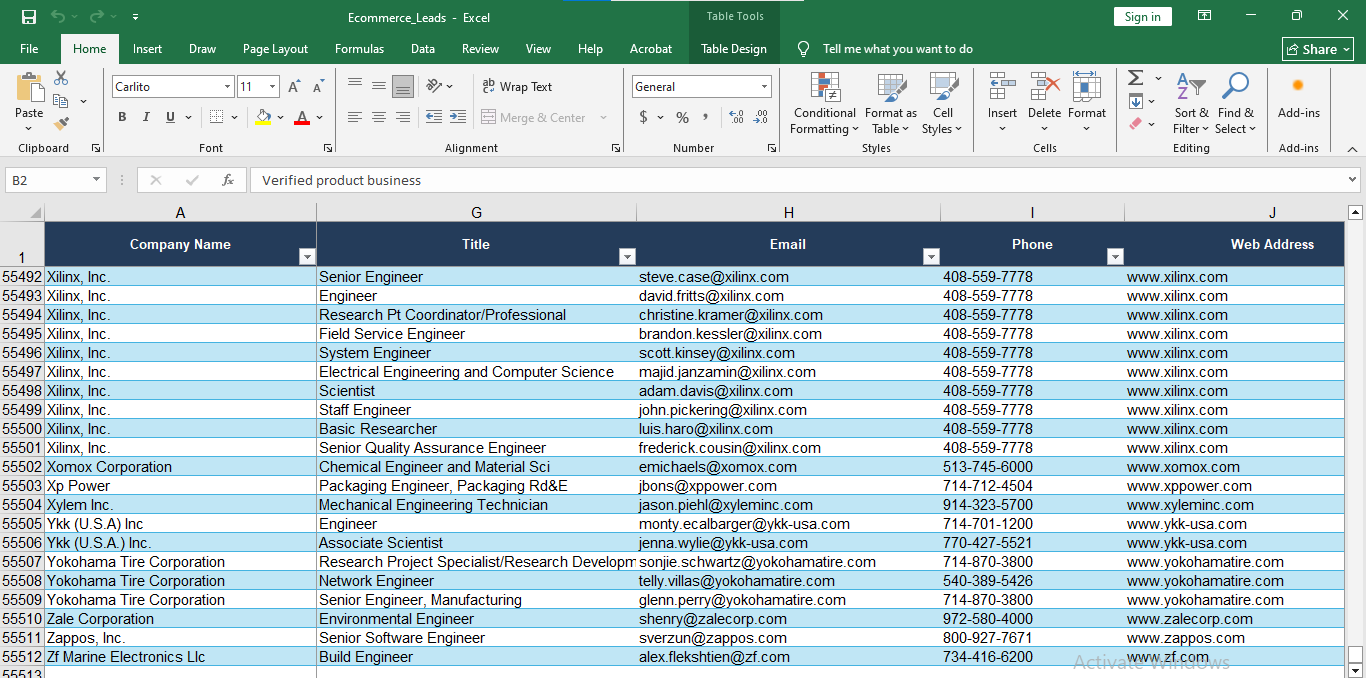Click the Share button
This screenshot has height=678, width=1366.
click(x=1318, y=49)
